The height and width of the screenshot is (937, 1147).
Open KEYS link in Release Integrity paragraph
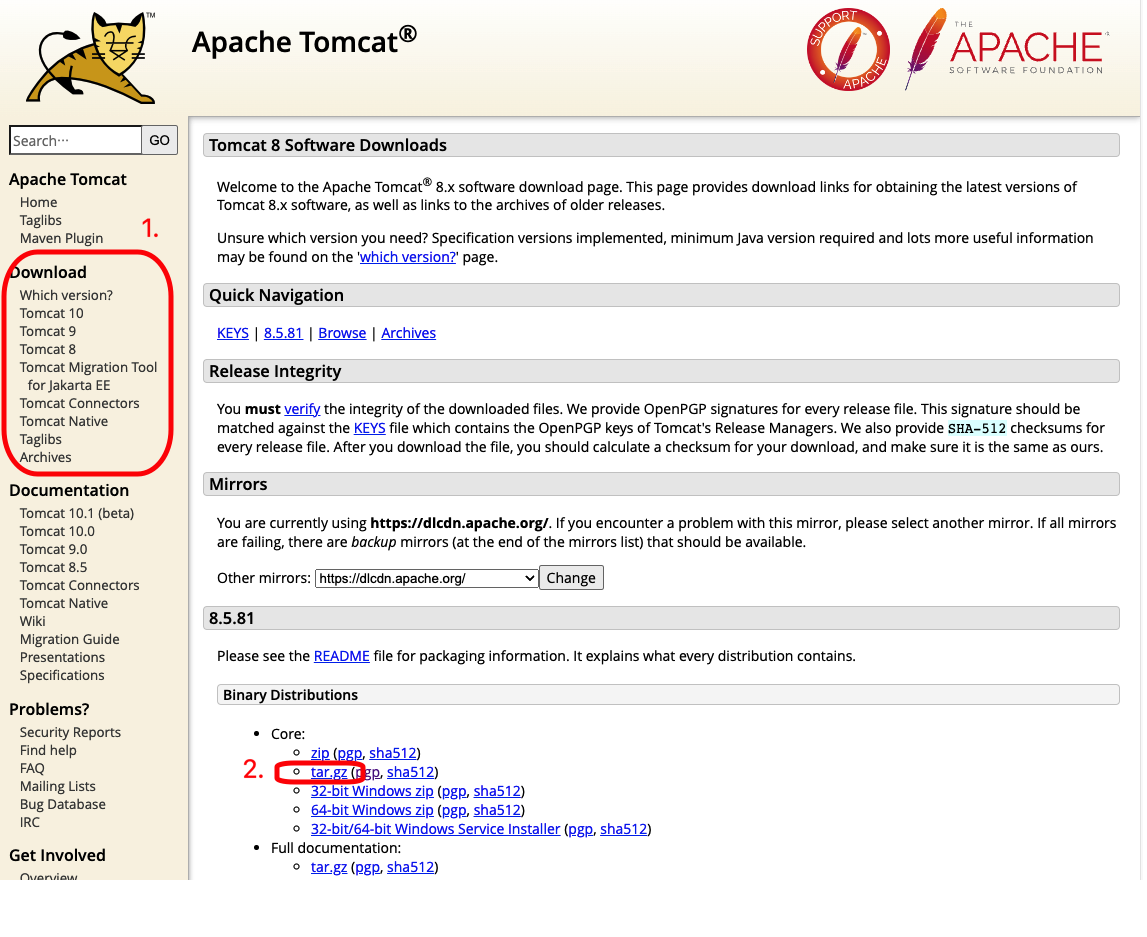point(369,428)
